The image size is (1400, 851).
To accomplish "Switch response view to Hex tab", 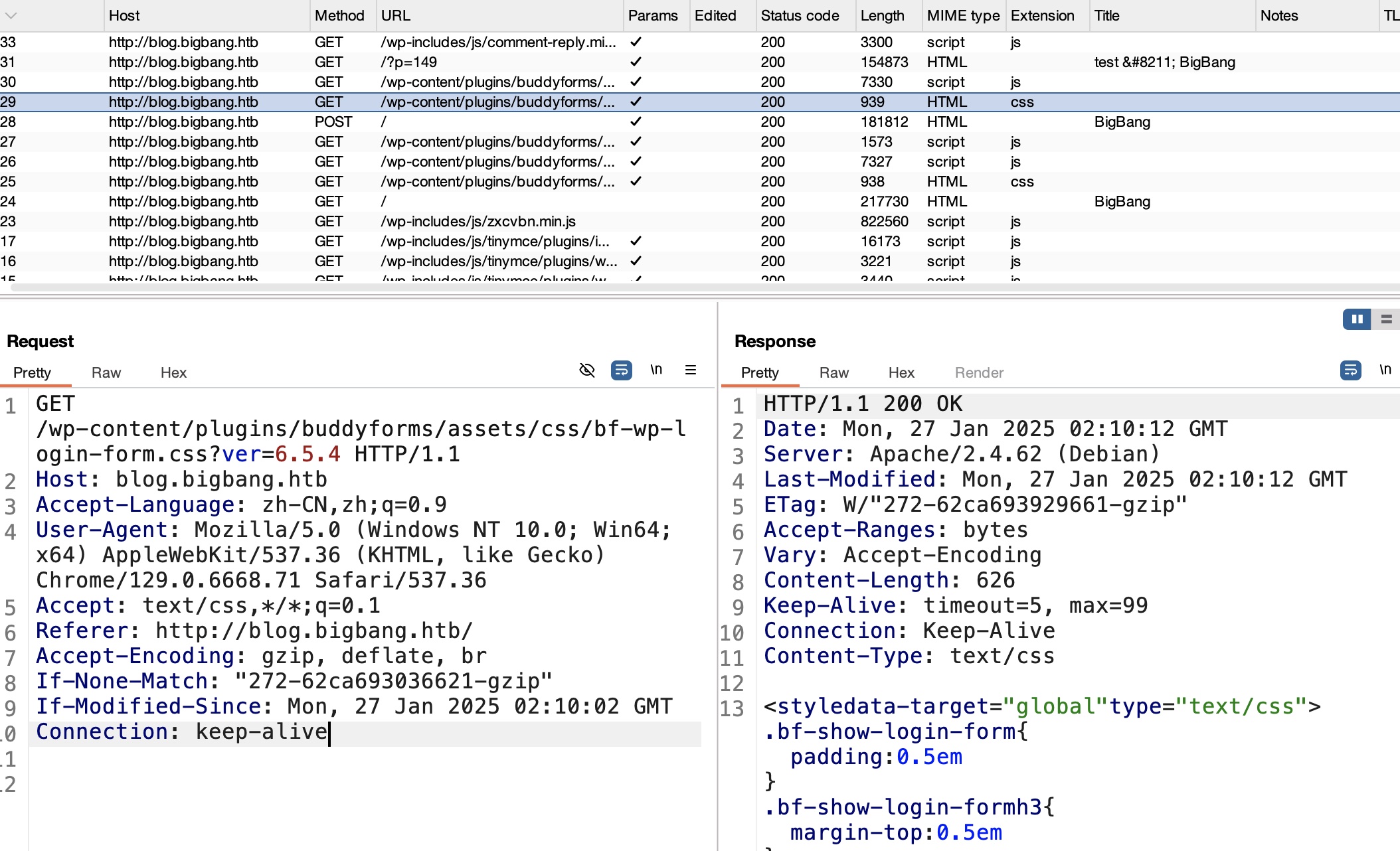I will [x=901, y=372].
